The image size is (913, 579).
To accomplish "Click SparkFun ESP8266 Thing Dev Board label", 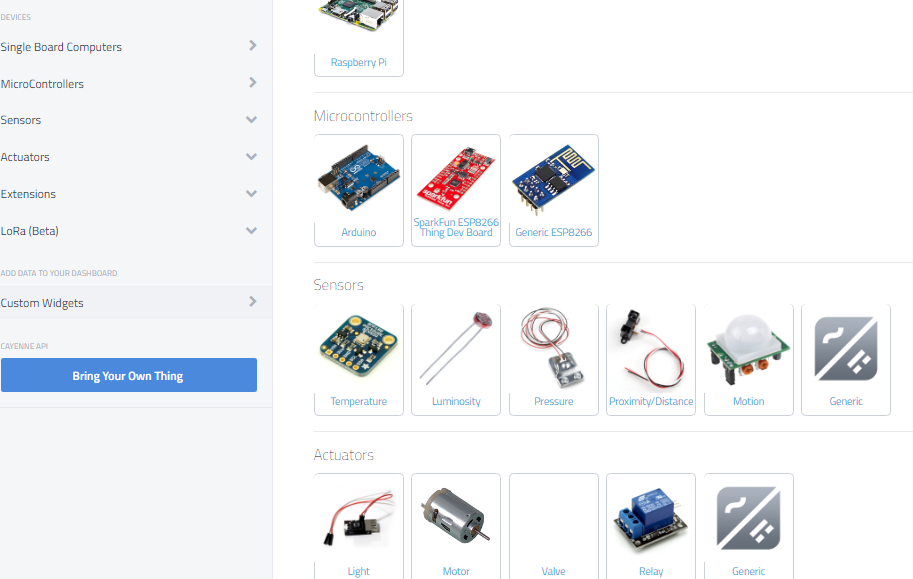I will coord(456,227).
